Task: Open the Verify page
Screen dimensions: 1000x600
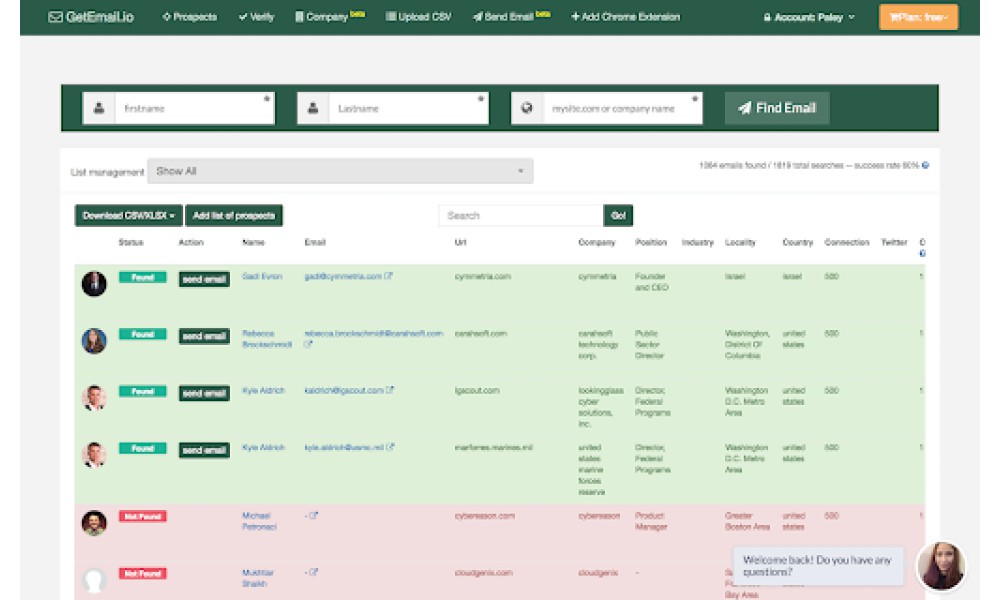Action: (x=256, y=17)
